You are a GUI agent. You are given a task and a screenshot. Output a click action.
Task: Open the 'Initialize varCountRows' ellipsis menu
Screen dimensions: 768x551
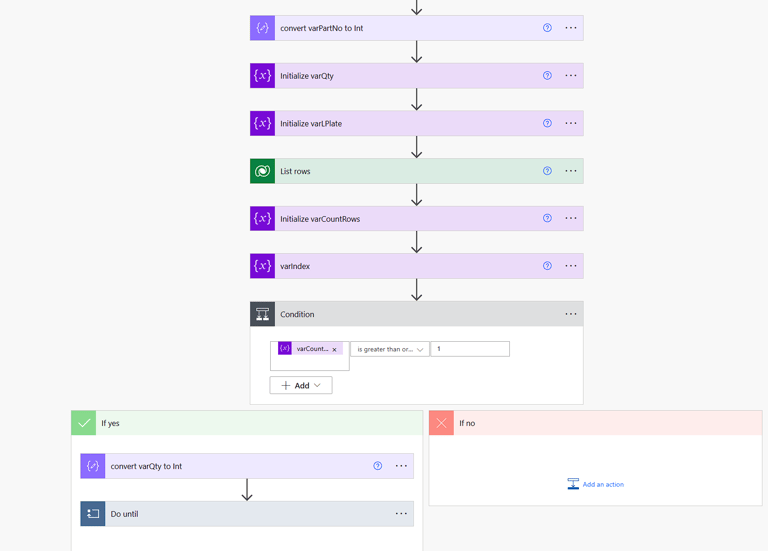click(x=571, y=218)
